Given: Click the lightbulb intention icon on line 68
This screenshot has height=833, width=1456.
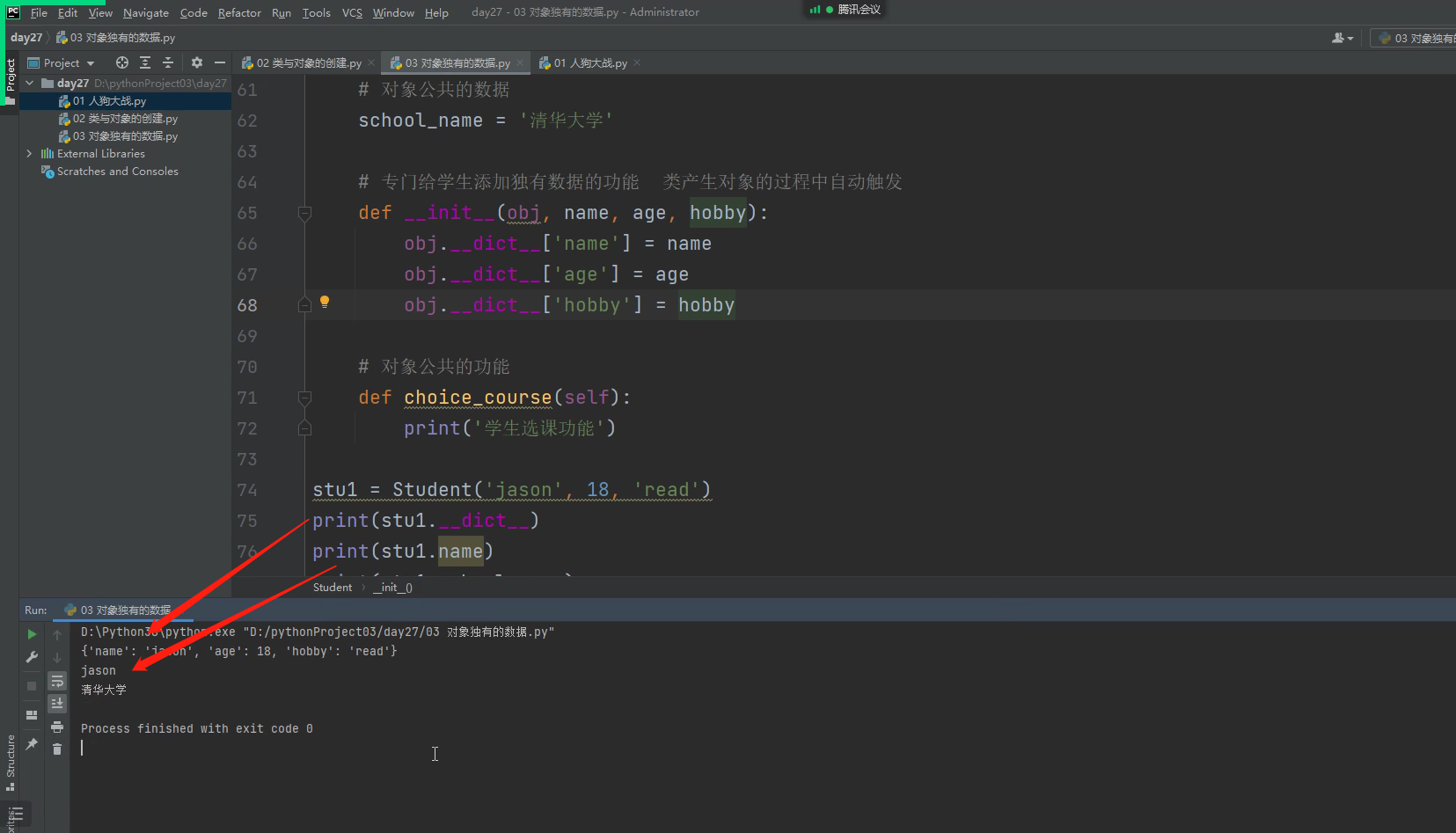Looking at the screenshot, I should click(x=325, y=302).
